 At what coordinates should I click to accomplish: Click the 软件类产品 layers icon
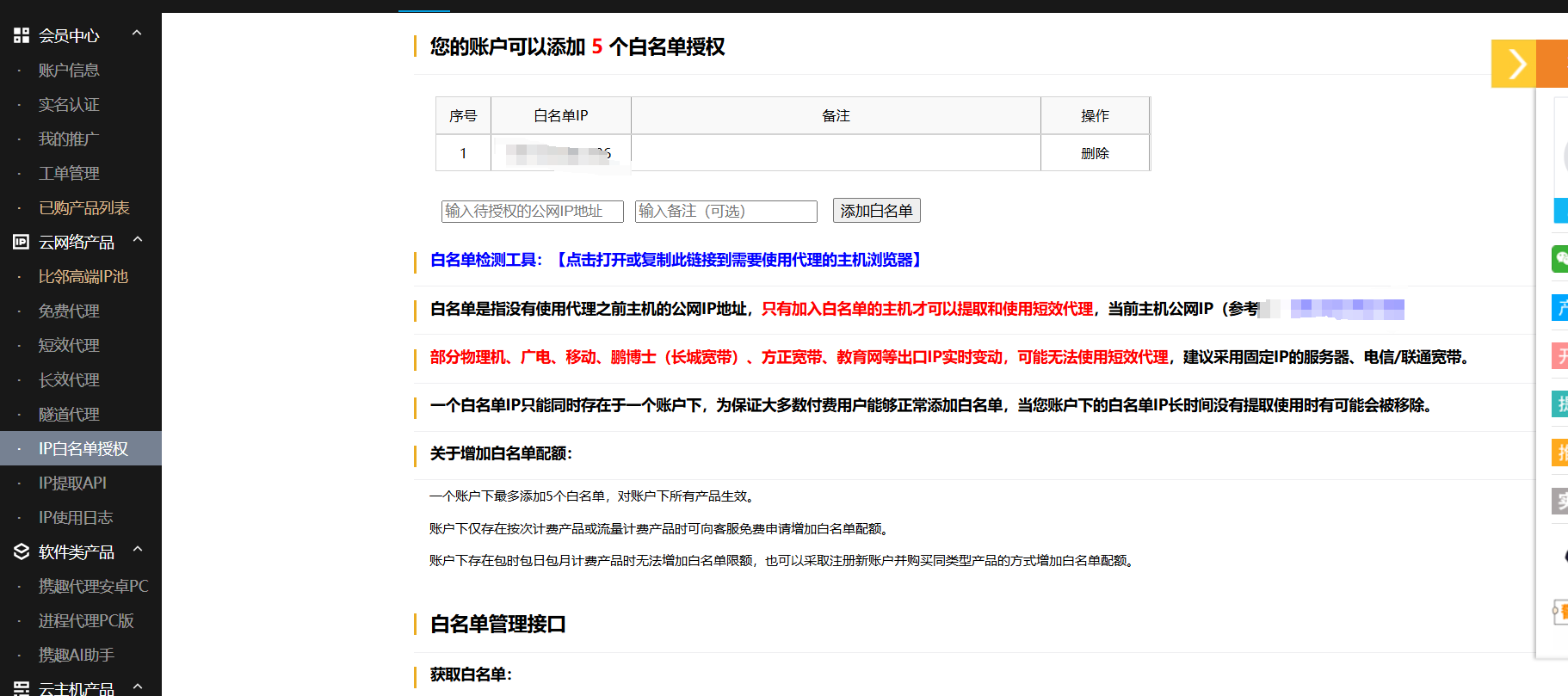22,551
